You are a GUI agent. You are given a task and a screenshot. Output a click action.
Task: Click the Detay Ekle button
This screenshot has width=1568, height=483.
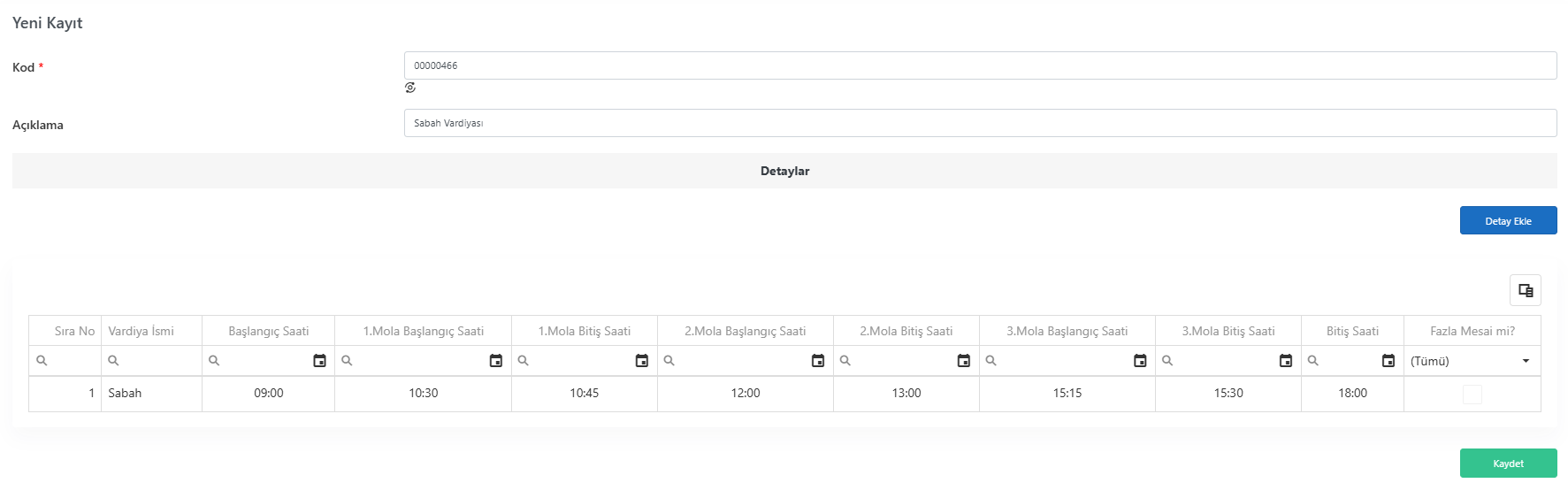pyautogui.click(x=1508, y=220)
